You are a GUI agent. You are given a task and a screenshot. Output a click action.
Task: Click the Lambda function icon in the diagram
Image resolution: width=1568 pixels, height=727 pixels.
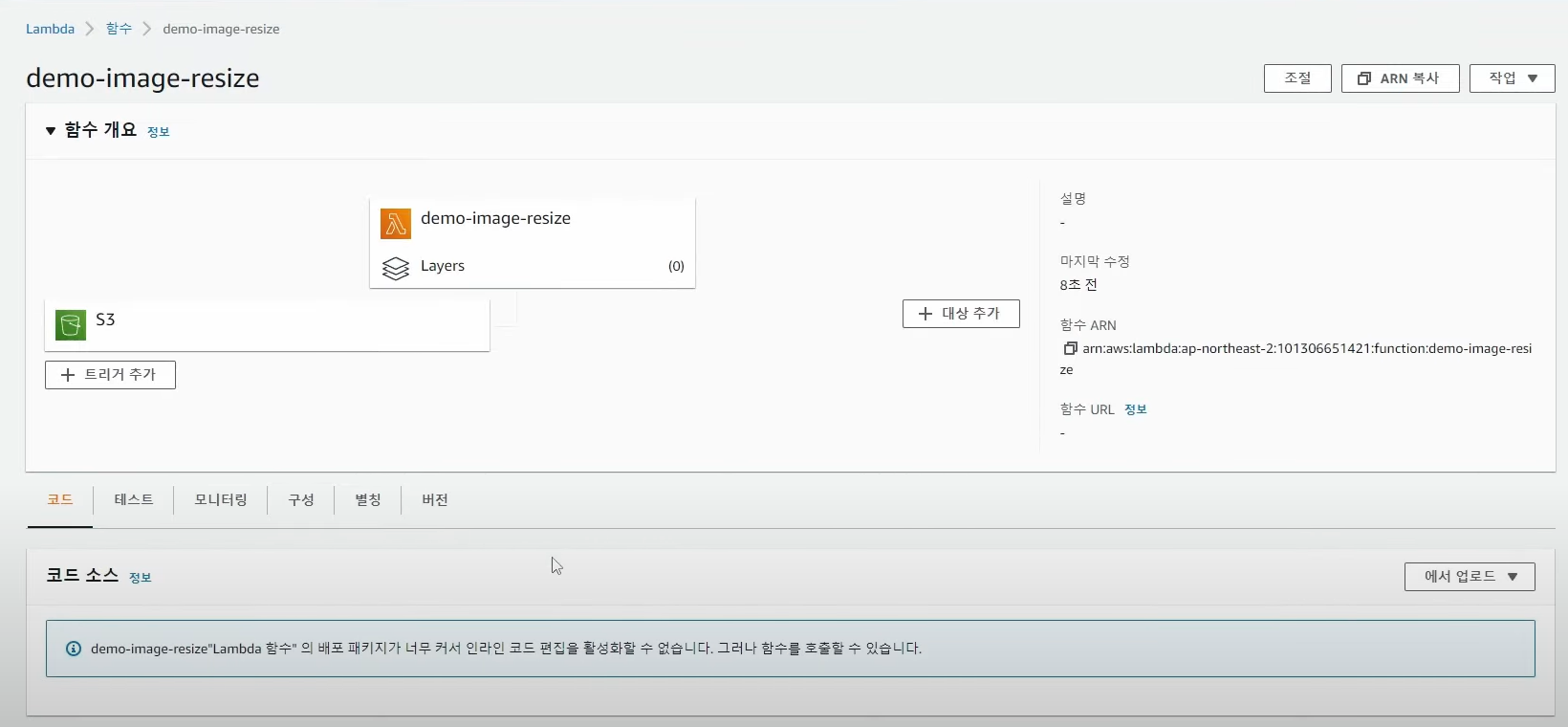tap(396, 224)
